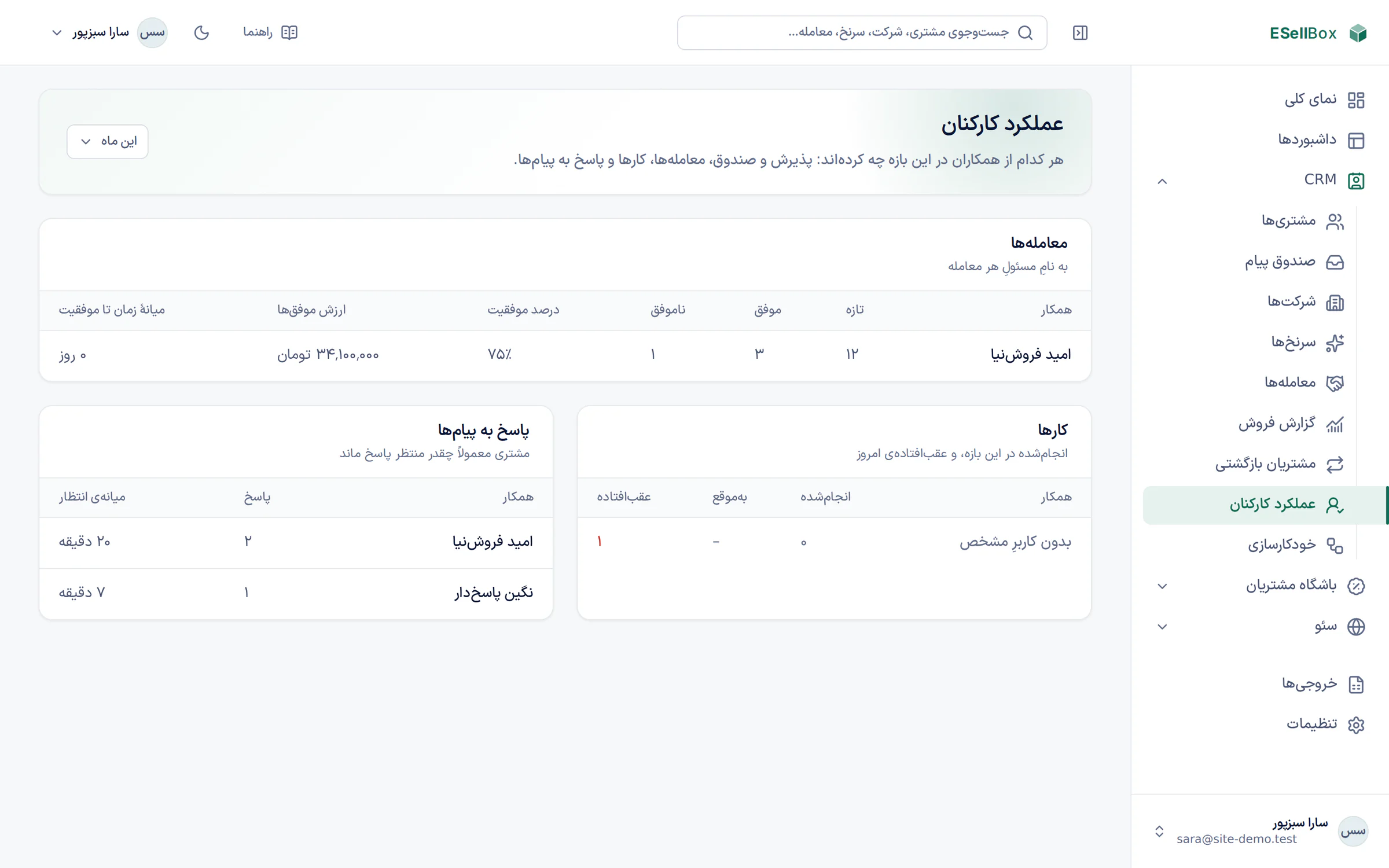Click the شرکت‌ها building icon
The image size is (1389, 868).
1335,303
